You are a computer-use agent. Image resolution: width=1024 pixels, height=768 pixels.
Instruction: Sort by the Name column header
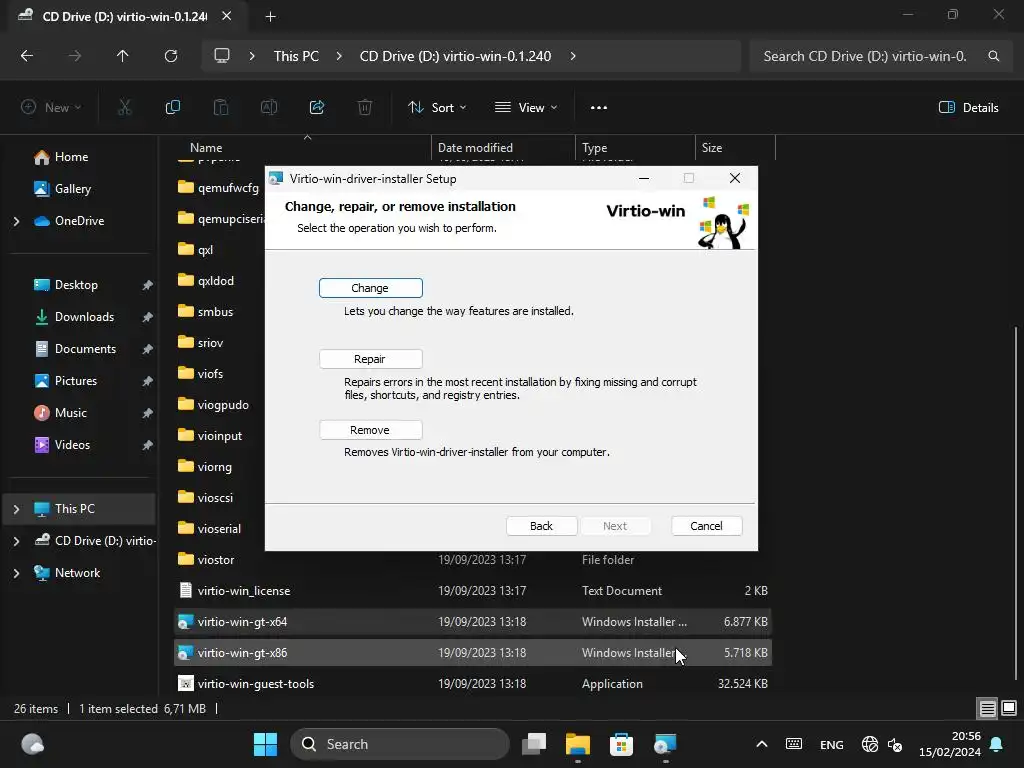(x=206, y=148)
